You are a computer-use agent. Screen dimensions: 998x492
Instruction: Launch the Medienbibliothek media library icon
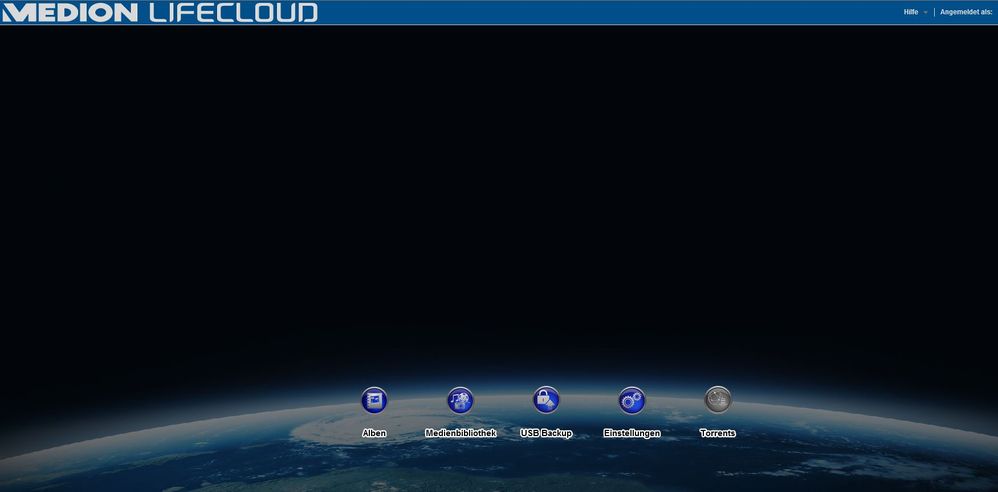[x=460, y=400]
